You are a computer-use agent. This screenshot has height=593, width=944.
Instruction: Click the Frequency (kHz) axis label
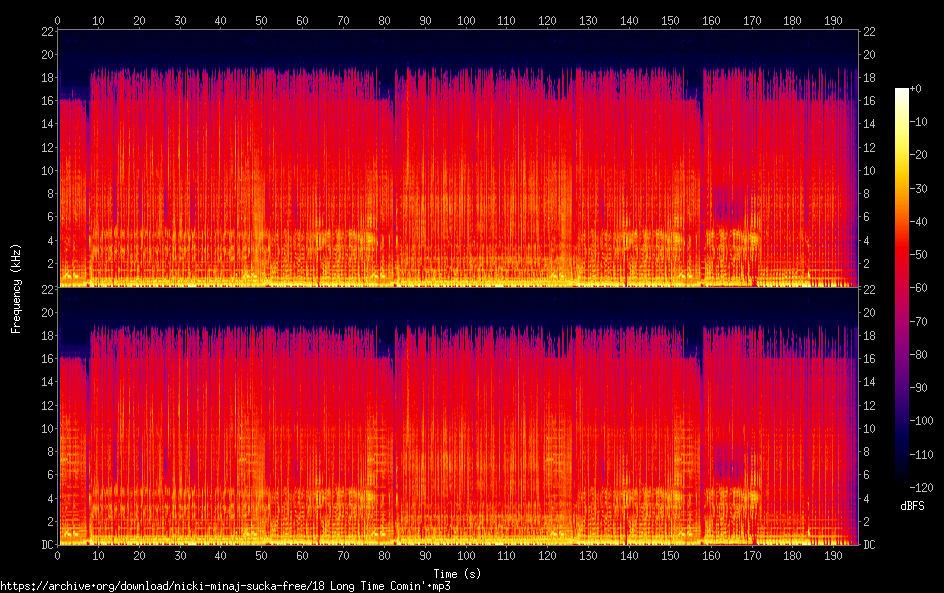16,287
